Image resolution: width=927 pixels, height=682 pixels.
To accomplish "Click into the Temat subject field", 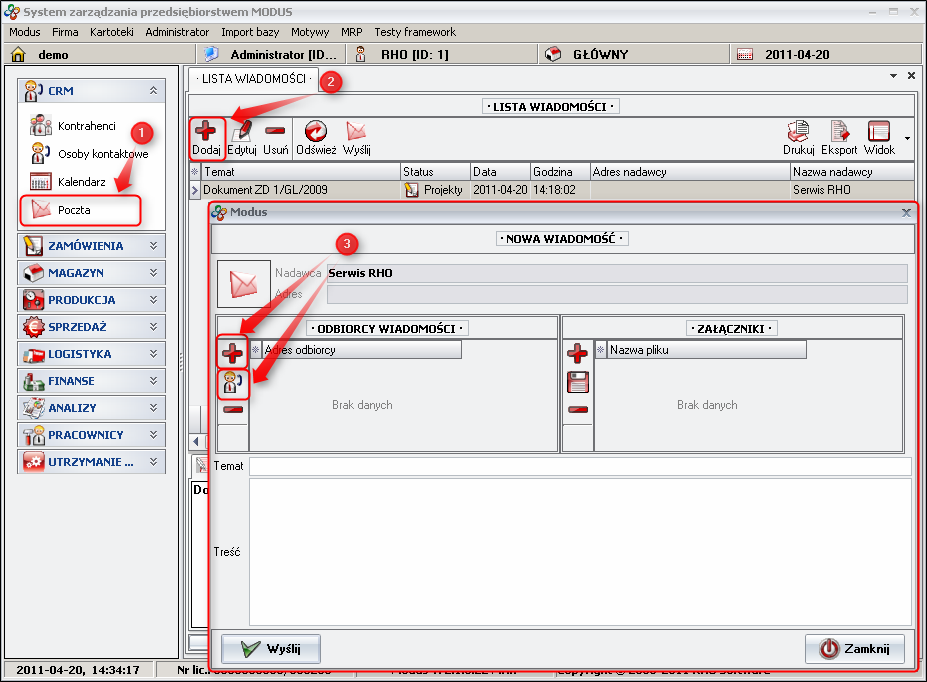I will pos(579,466).
